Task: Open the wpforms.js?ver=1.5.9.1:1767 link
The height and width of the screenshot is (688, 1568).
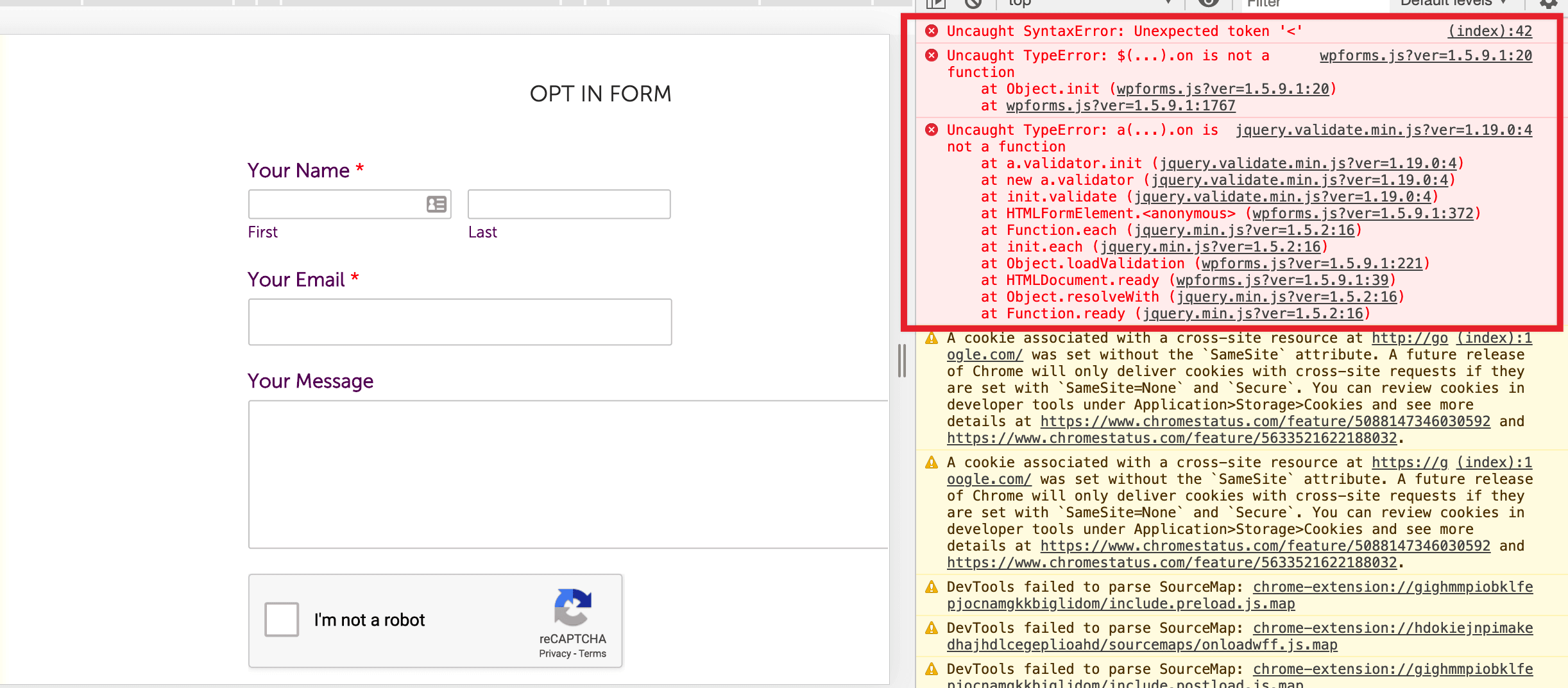Action: pyautogui.click(x=1121, y=105)
